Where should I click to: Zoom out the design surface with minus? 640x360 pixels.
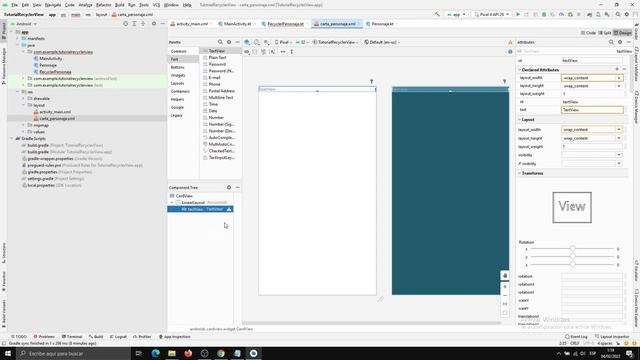click(505, 296)
